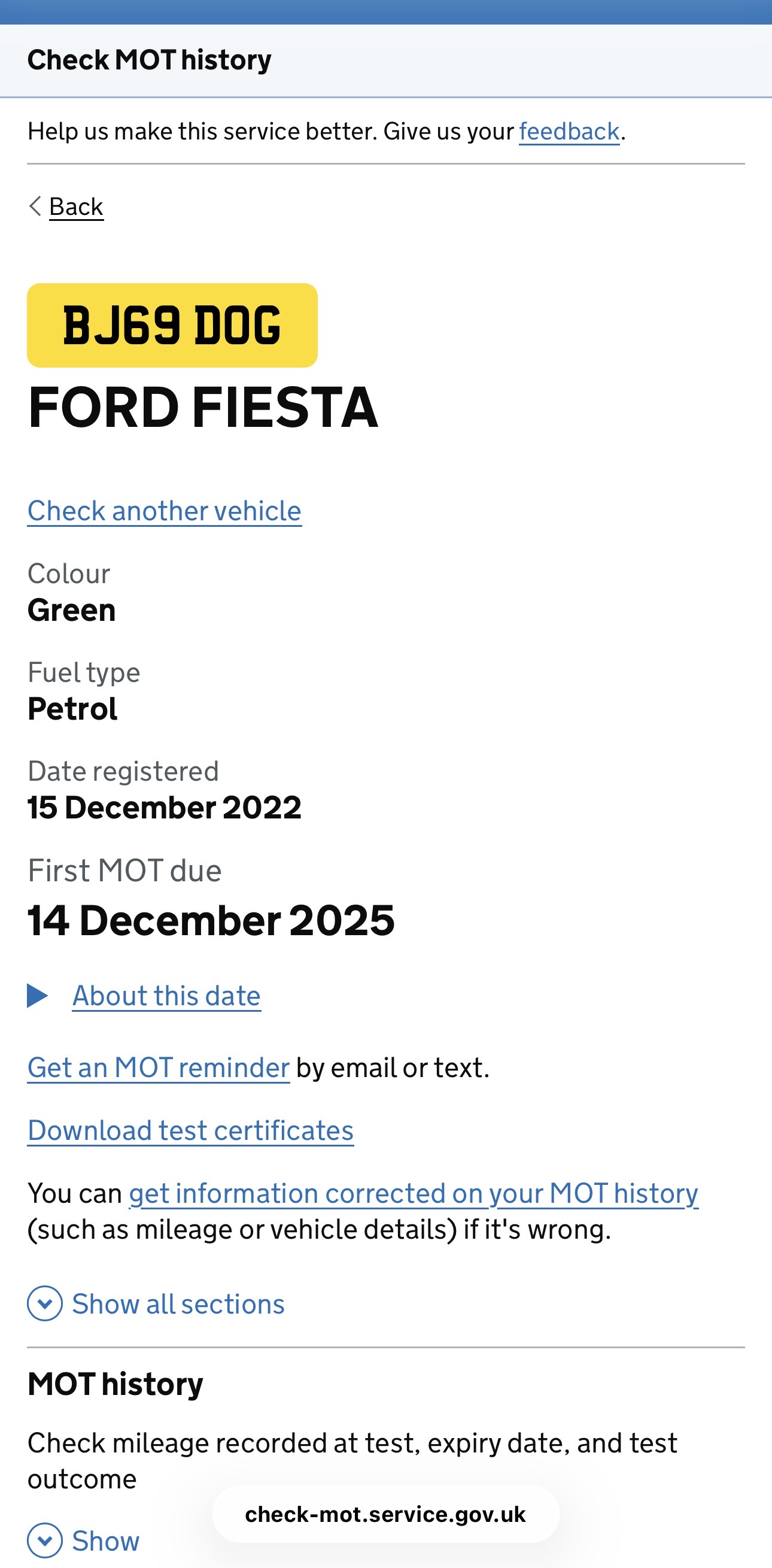Click the Show label under MOT history
Viewport: 772px width, 1568px height.
[x=106, y=1540]
